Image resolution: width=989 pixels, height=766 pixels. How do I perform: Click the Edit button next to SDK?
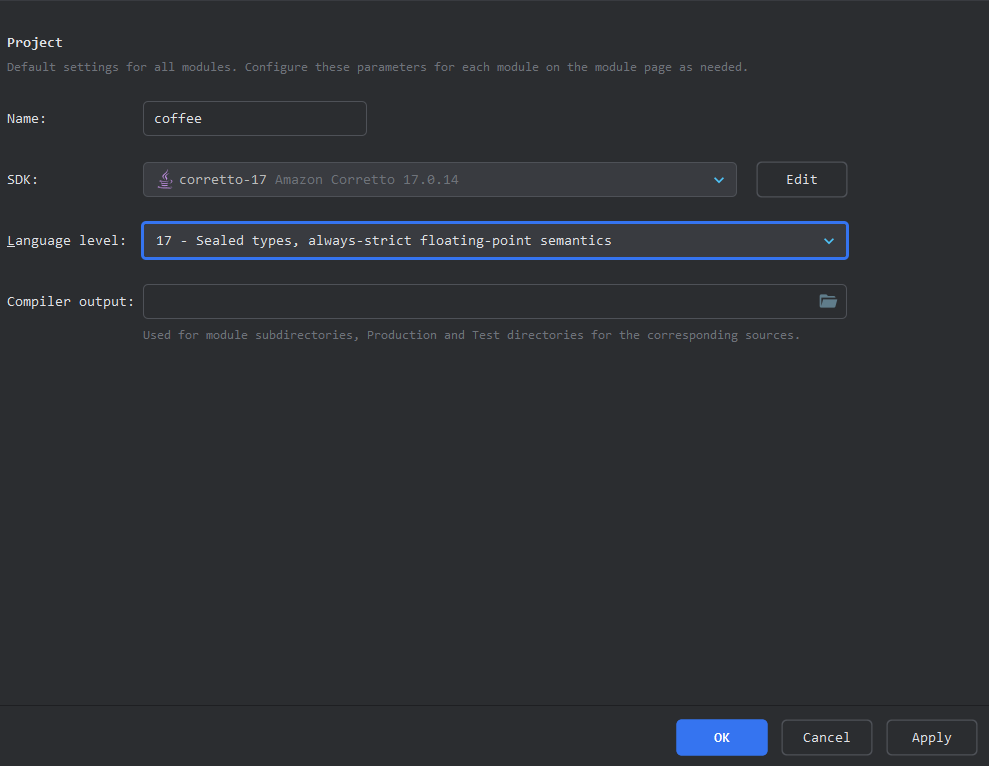802,180
